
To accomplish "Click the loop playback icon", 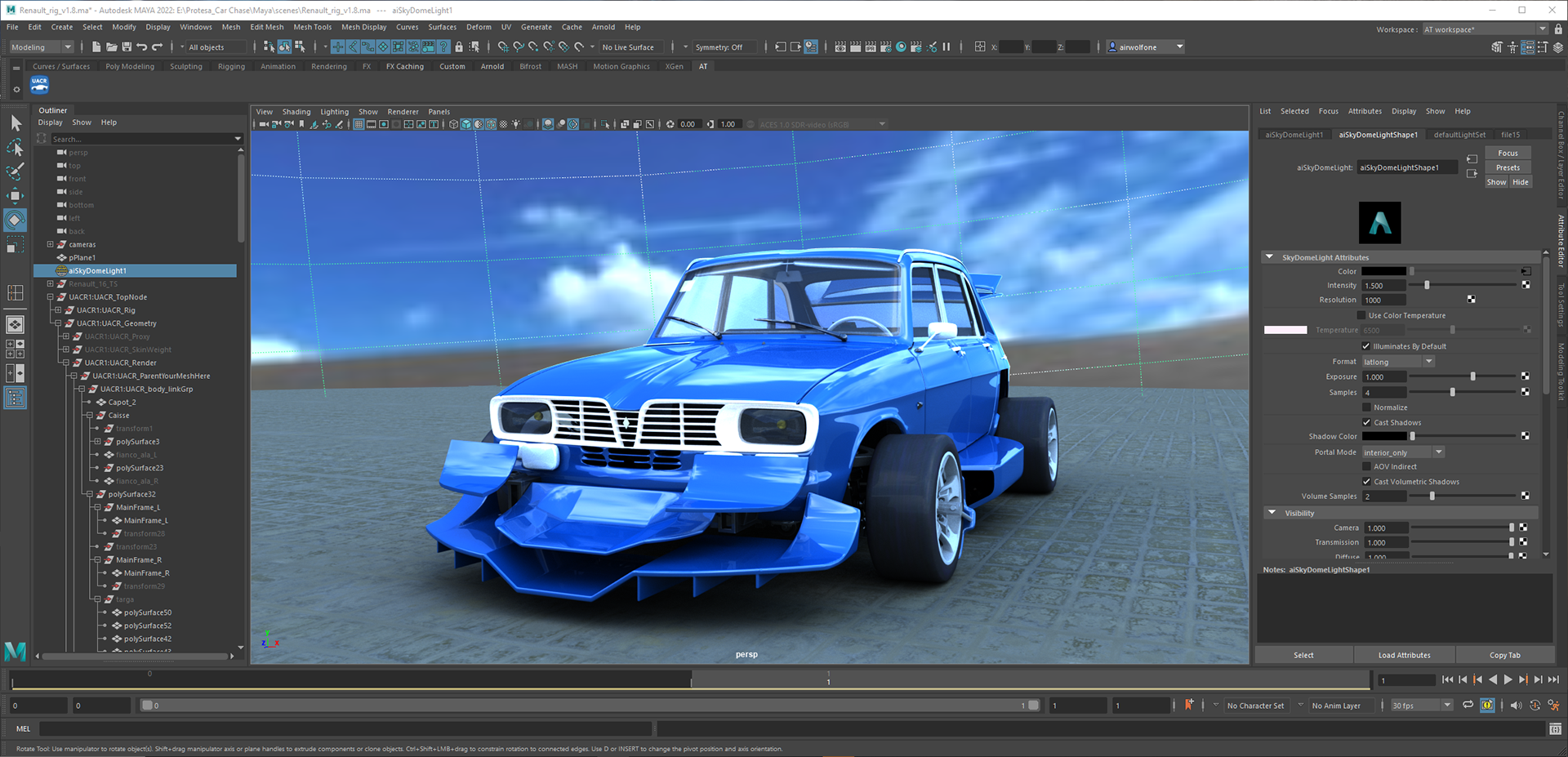I will pos(1468,705).
